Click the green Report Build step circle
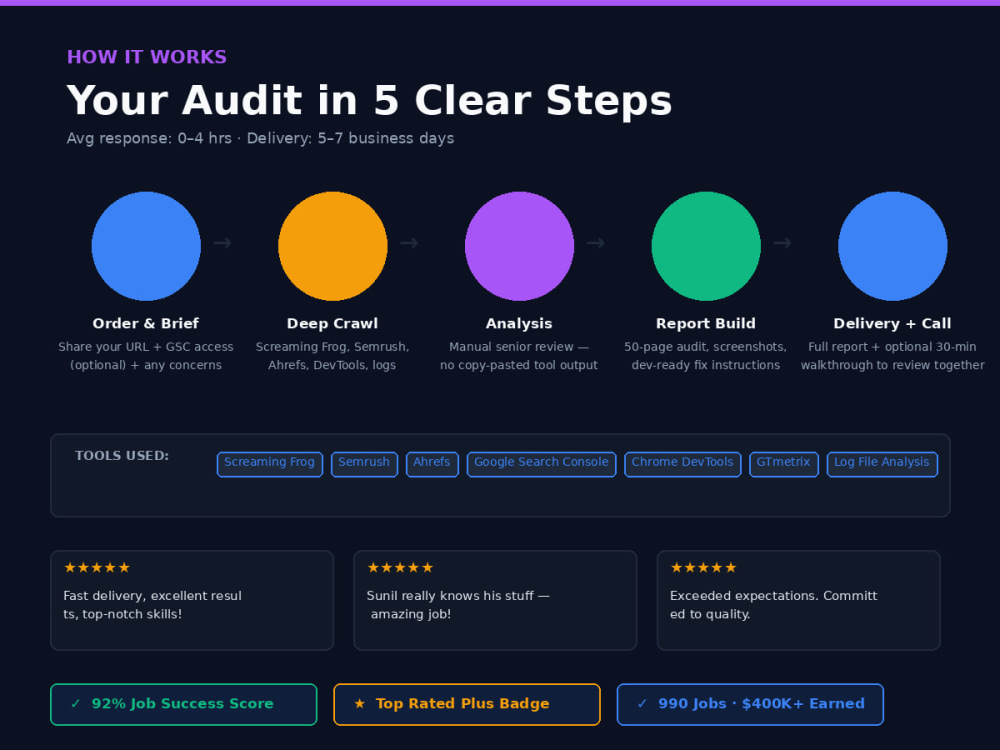Screen dimensions: 1000x750 point(706,246)
